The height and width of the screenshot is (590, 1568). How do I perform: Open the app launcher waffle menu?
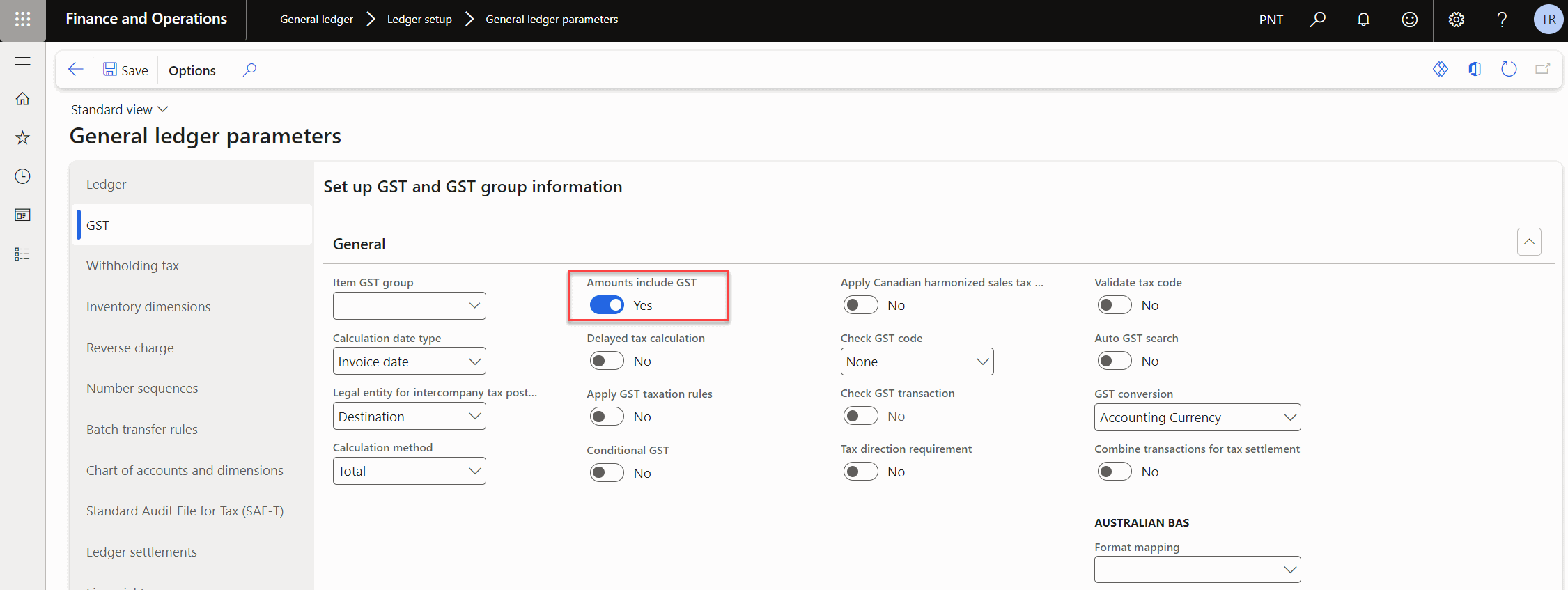(x=22, y=20)
